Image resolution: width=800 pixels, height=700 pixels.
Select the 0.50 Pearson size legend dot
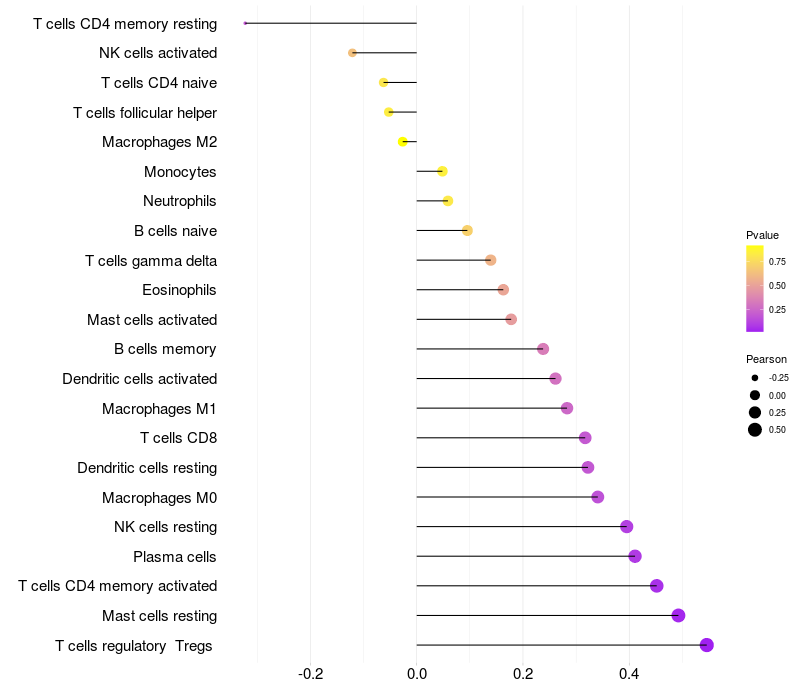click(x=755, y=430)
